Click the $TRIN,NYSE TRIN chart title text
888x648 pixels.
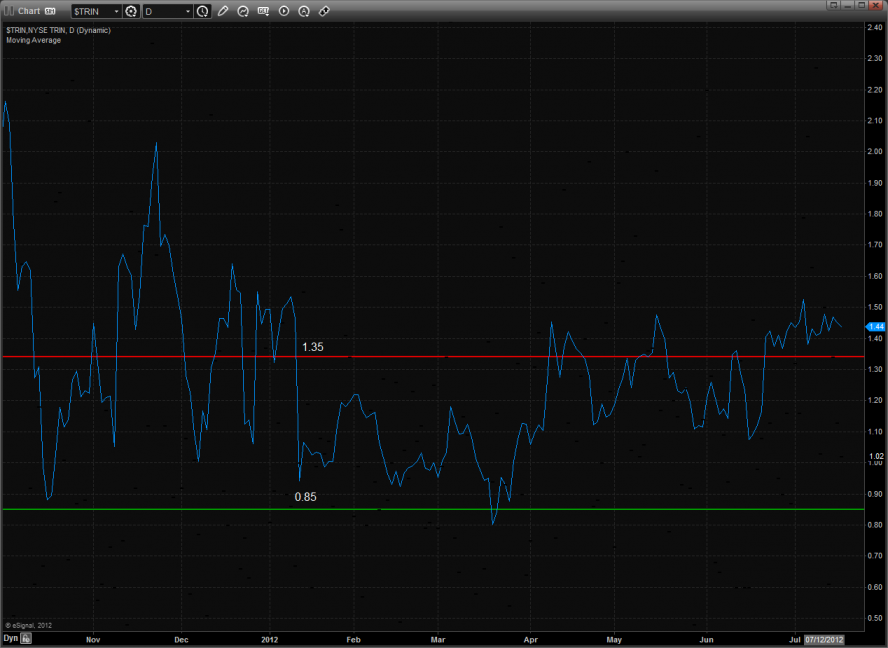pos(58,30)
